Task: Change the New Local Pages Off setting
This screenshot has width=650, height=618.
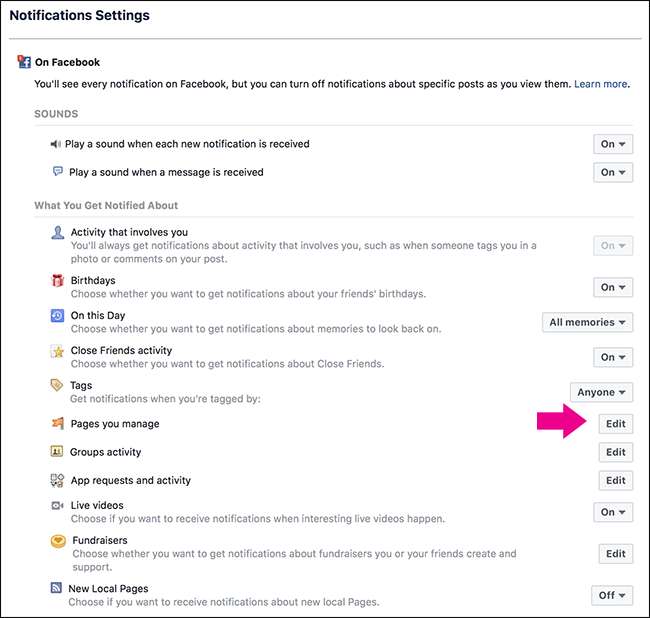Action: coord(612,595)
